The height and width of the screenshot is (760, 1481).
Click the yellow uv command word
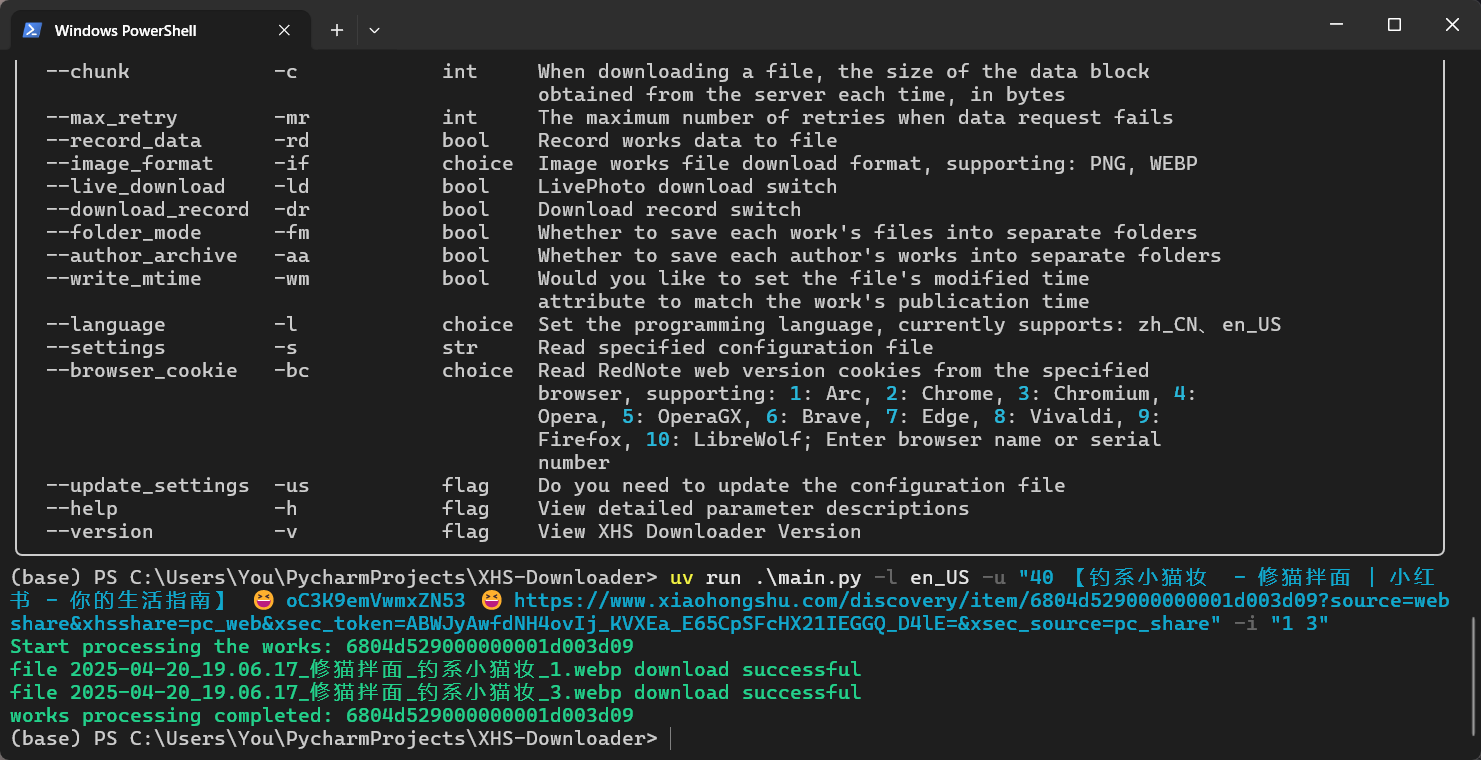pyautogui.click(x=681, y=578)
